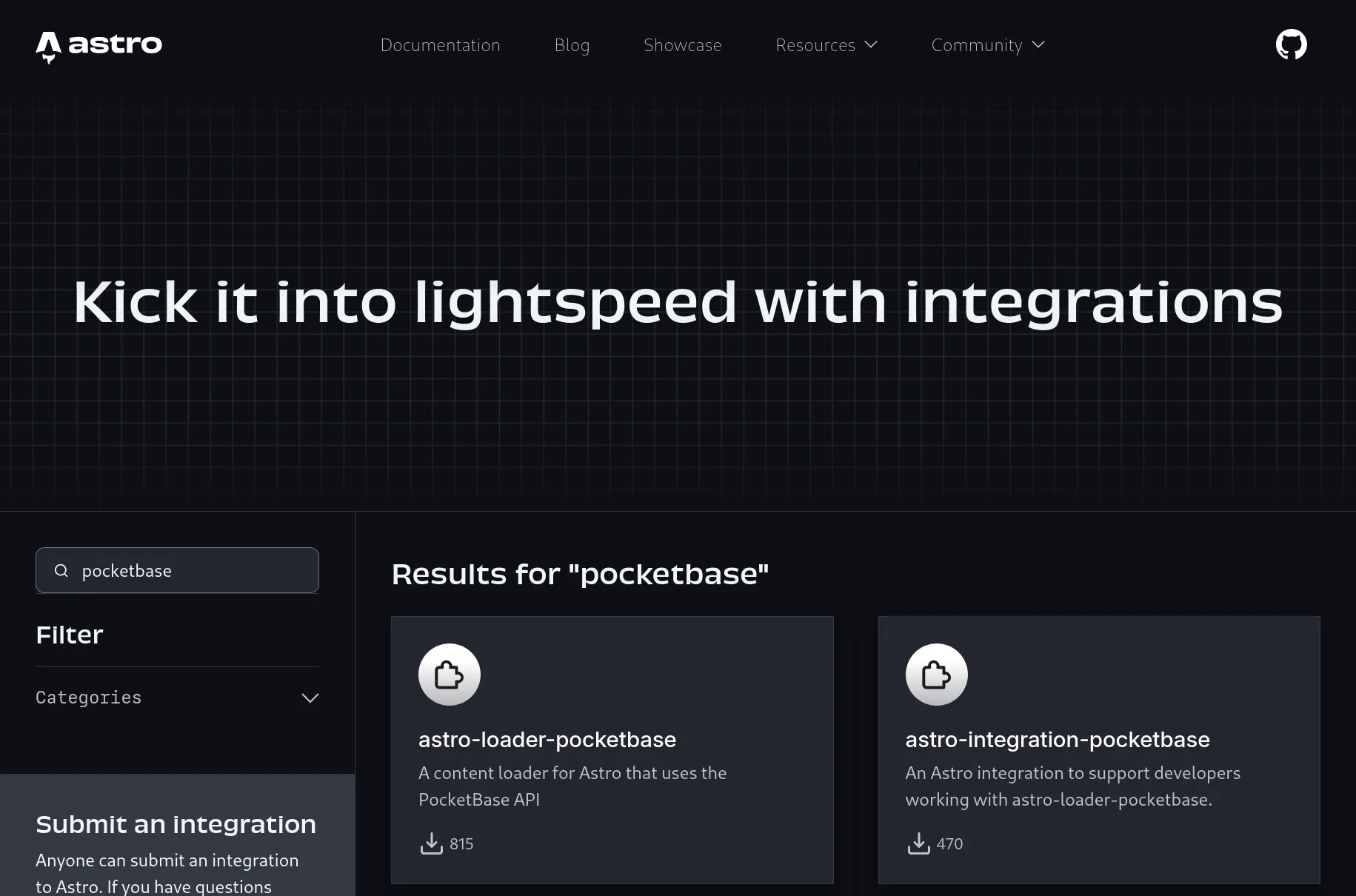1356x896 pixels.
Task: Open the Blog from the navigation
Action: tap(572, 45)
